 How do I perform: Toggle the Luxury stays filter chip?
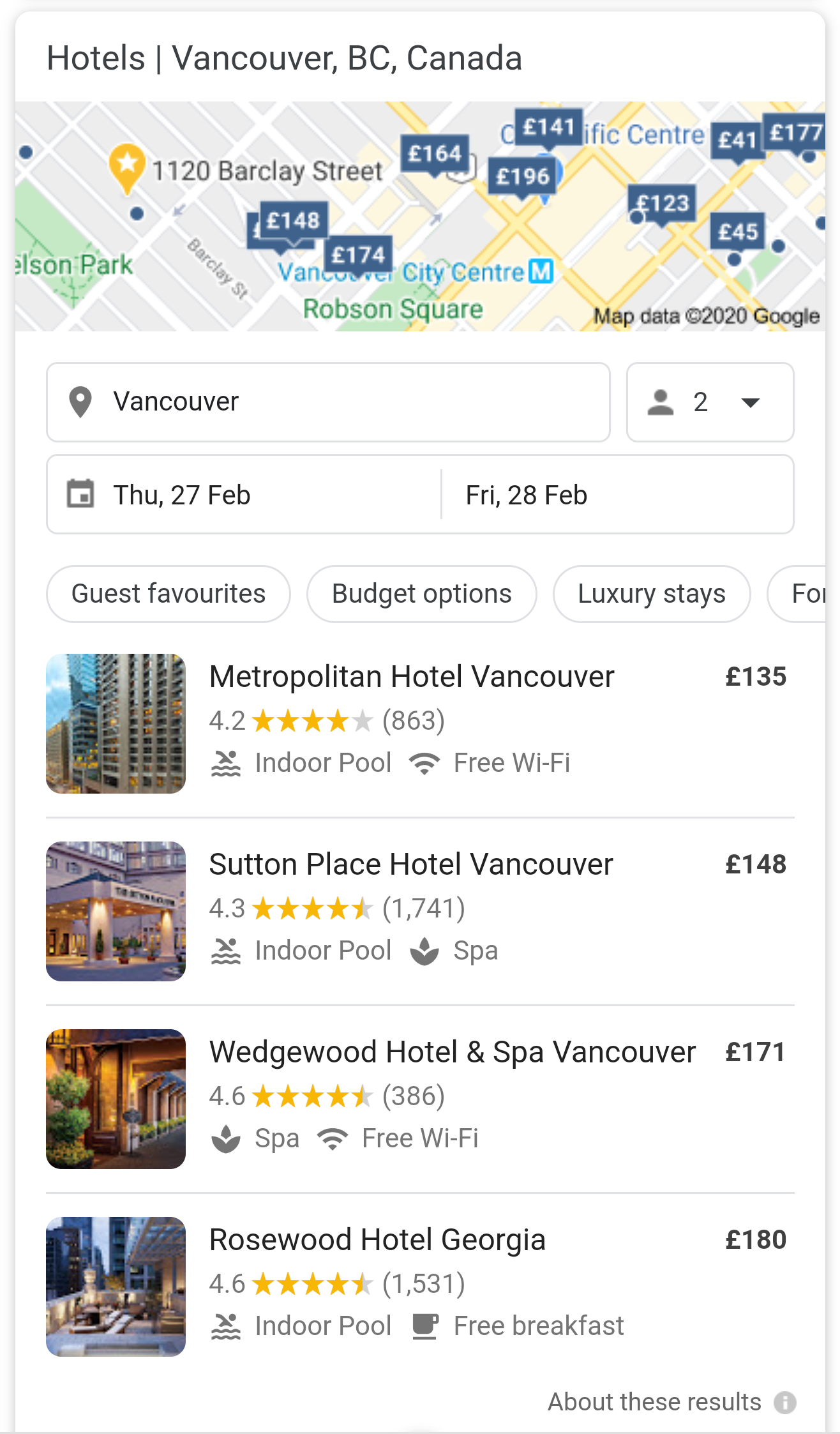651,594
